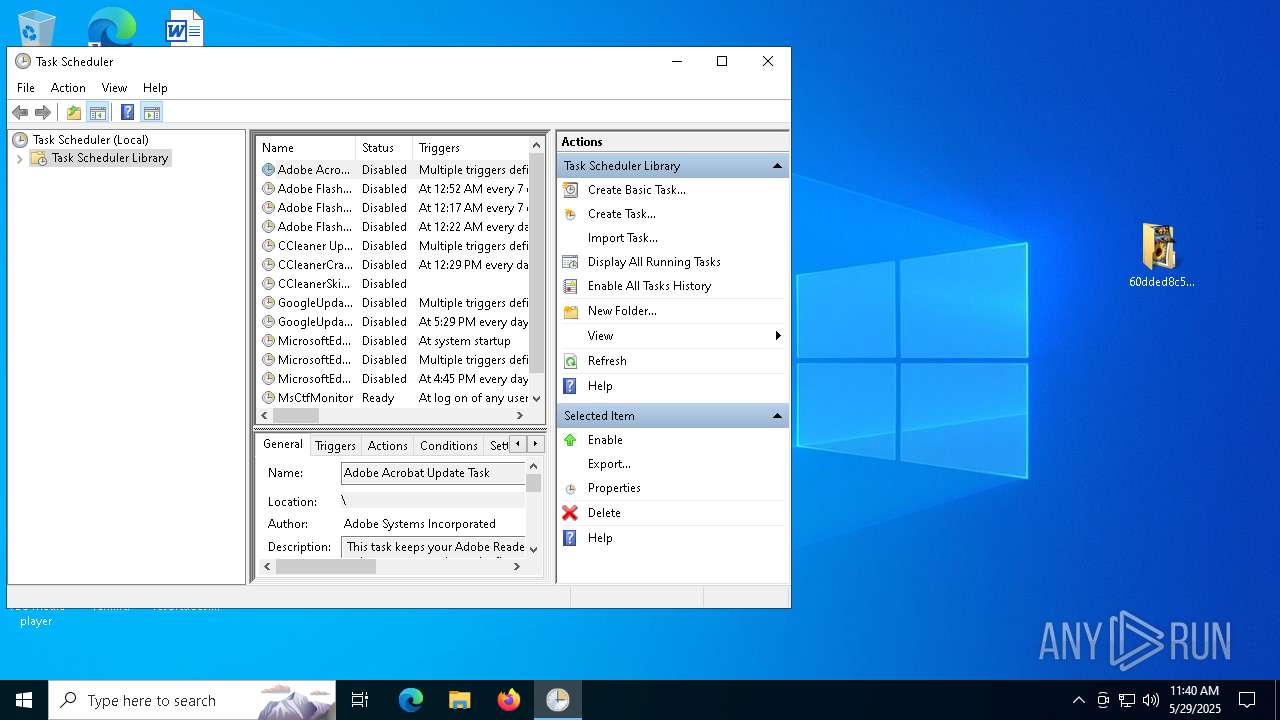Open the View menu
Screen dimensions: 1280x720
pyautogui.click(x=114, y=88)
